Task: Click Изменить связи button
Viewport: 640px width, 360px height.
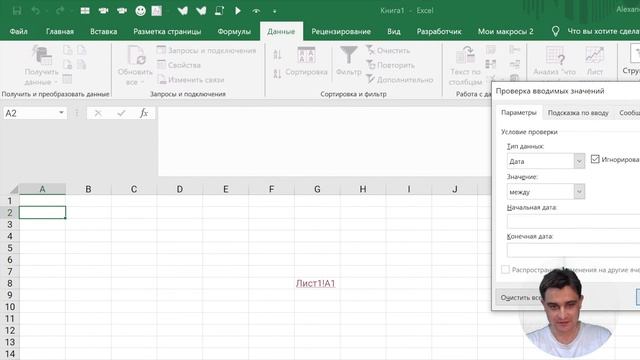Action: (x=191, y=80)
